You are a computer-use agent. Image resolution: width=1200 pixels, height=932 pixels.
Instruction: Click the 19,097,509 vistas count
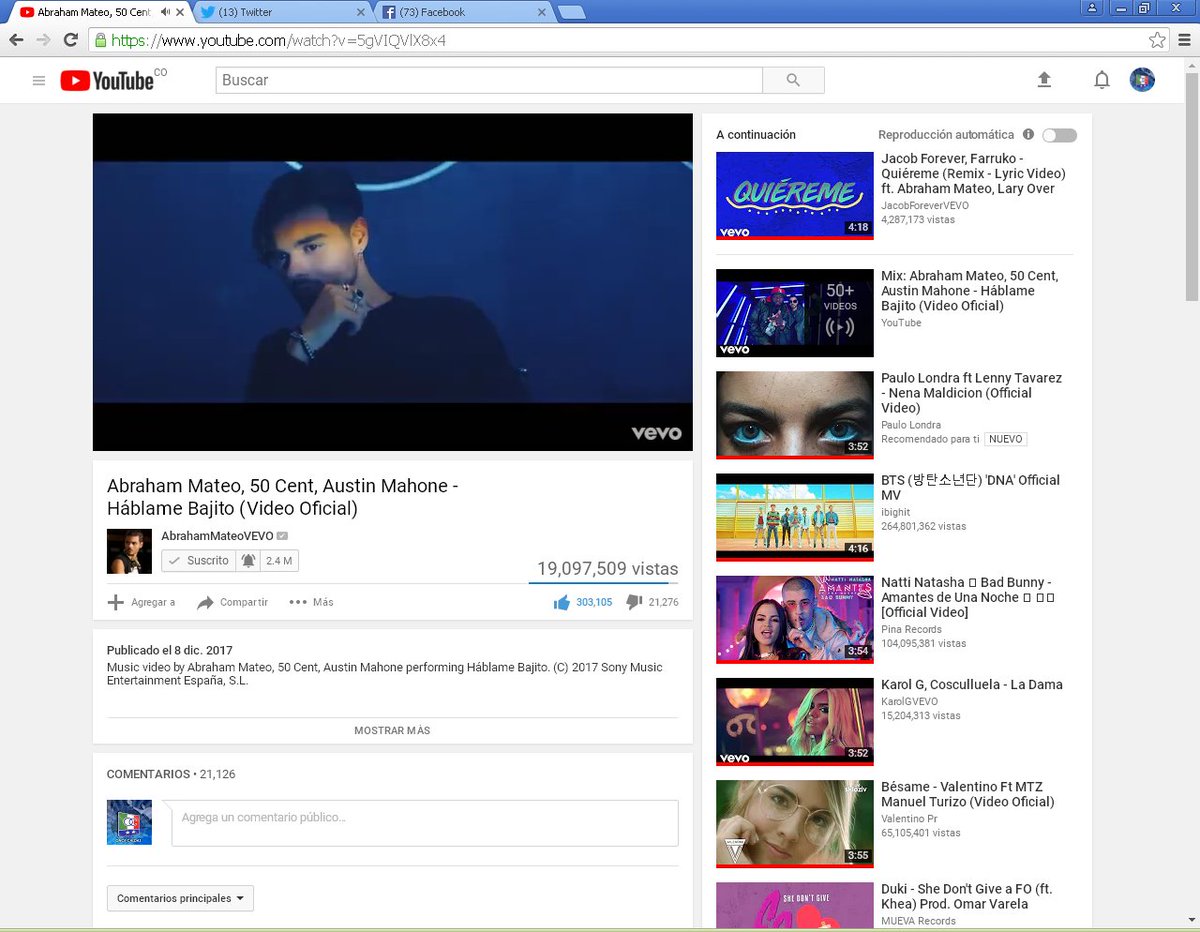[607, 568]
